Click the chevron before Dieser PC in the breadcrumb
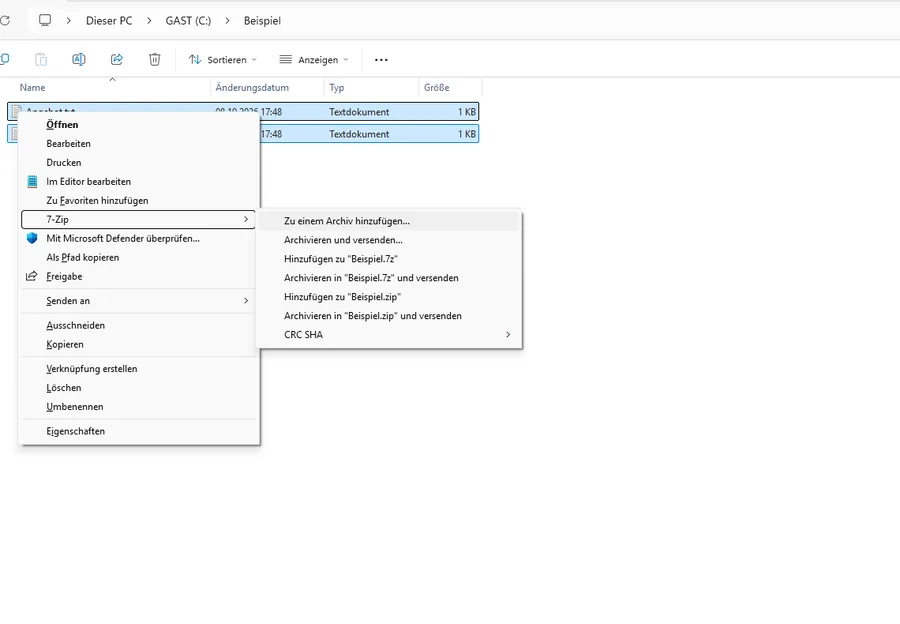 click(x=69, y=21)
